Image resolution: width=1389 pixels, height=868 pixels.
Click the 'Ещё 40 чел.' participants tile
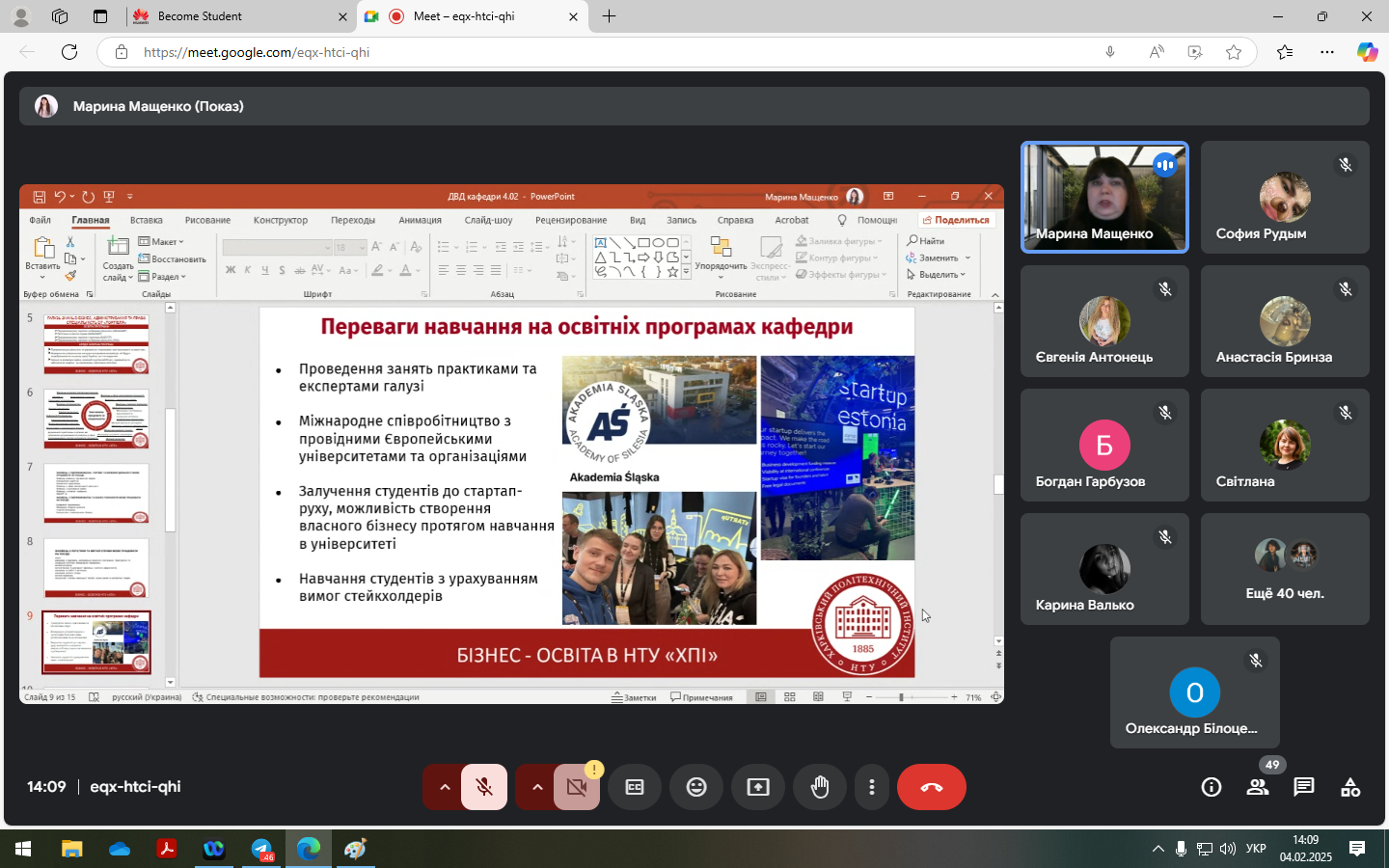[x=1285, y=569]
